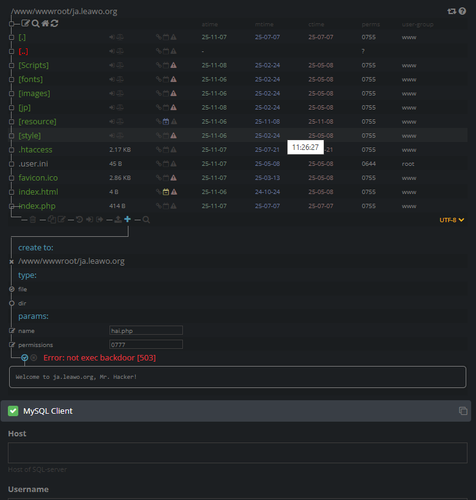Click the MySQL Host input field
Screen dimensions: 476x500
(x=238, y=453)
